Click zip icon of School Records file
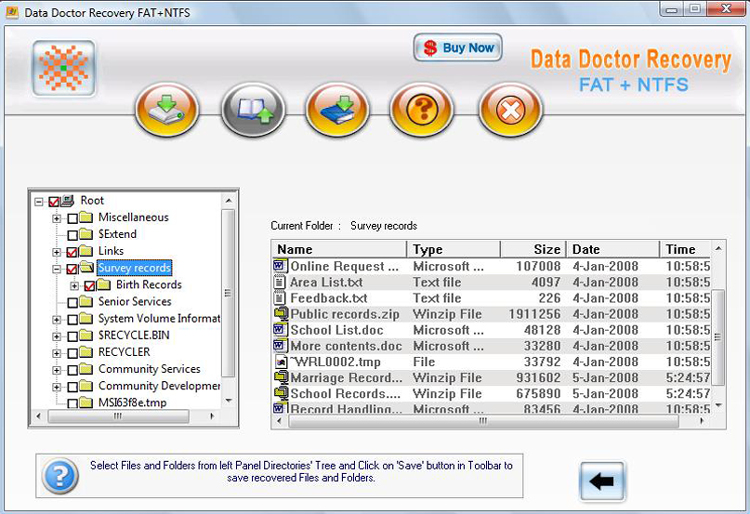The height and width of the screenshot is (514, 750). tap(281, 393)
